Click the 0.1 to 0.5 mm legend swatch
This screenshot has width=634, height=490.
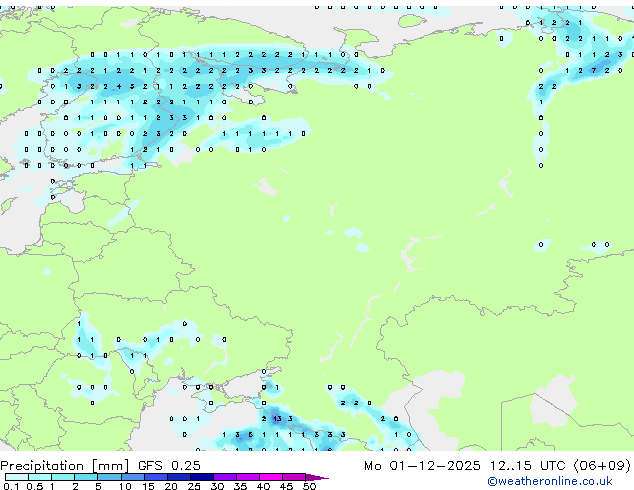17,477
